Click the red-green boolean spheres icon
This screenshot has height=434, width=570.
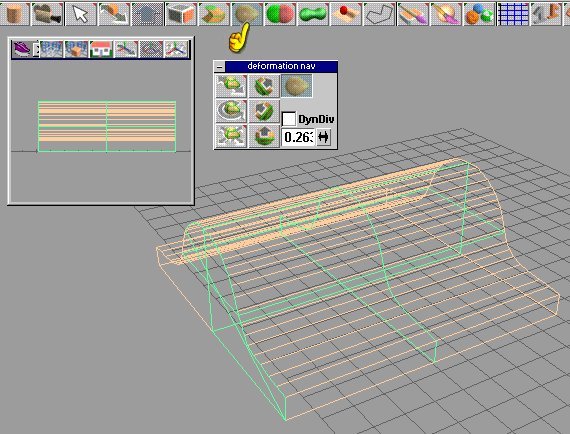tap(280, 13)
